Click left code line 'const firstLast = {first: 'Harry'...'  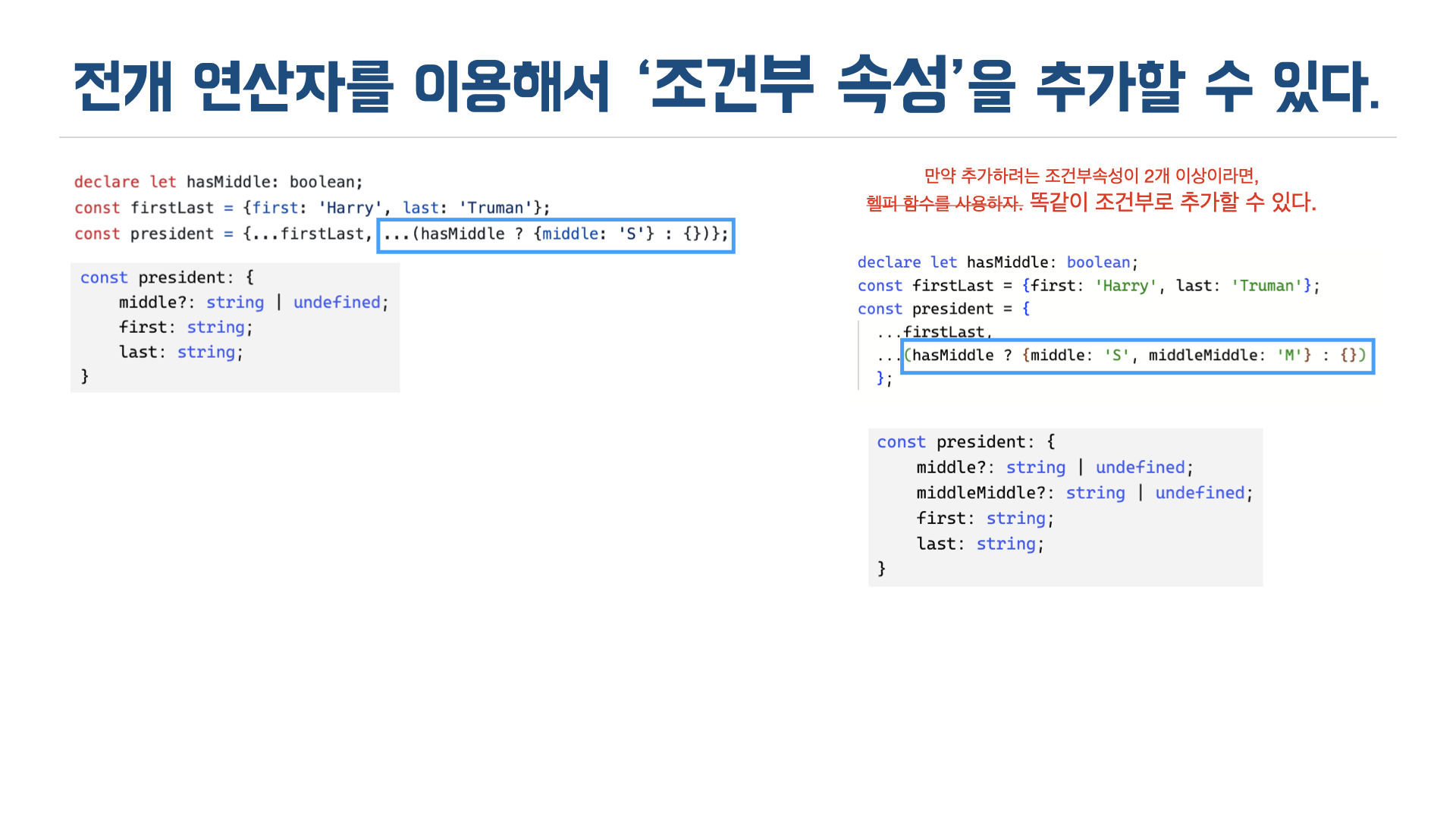(x=312, y=208)
